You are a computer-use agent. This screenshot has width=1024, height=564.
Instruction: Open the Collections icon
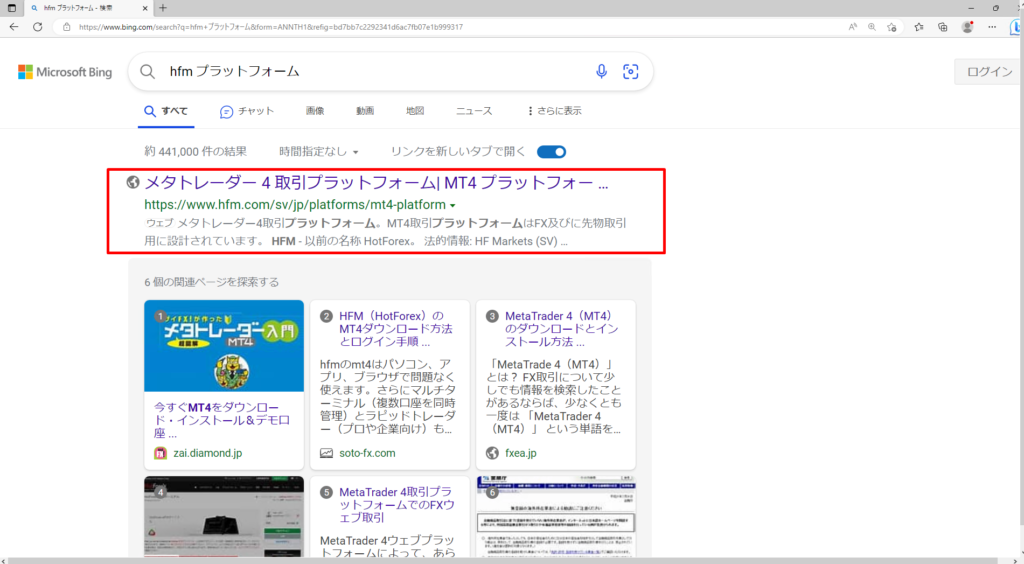942,27
